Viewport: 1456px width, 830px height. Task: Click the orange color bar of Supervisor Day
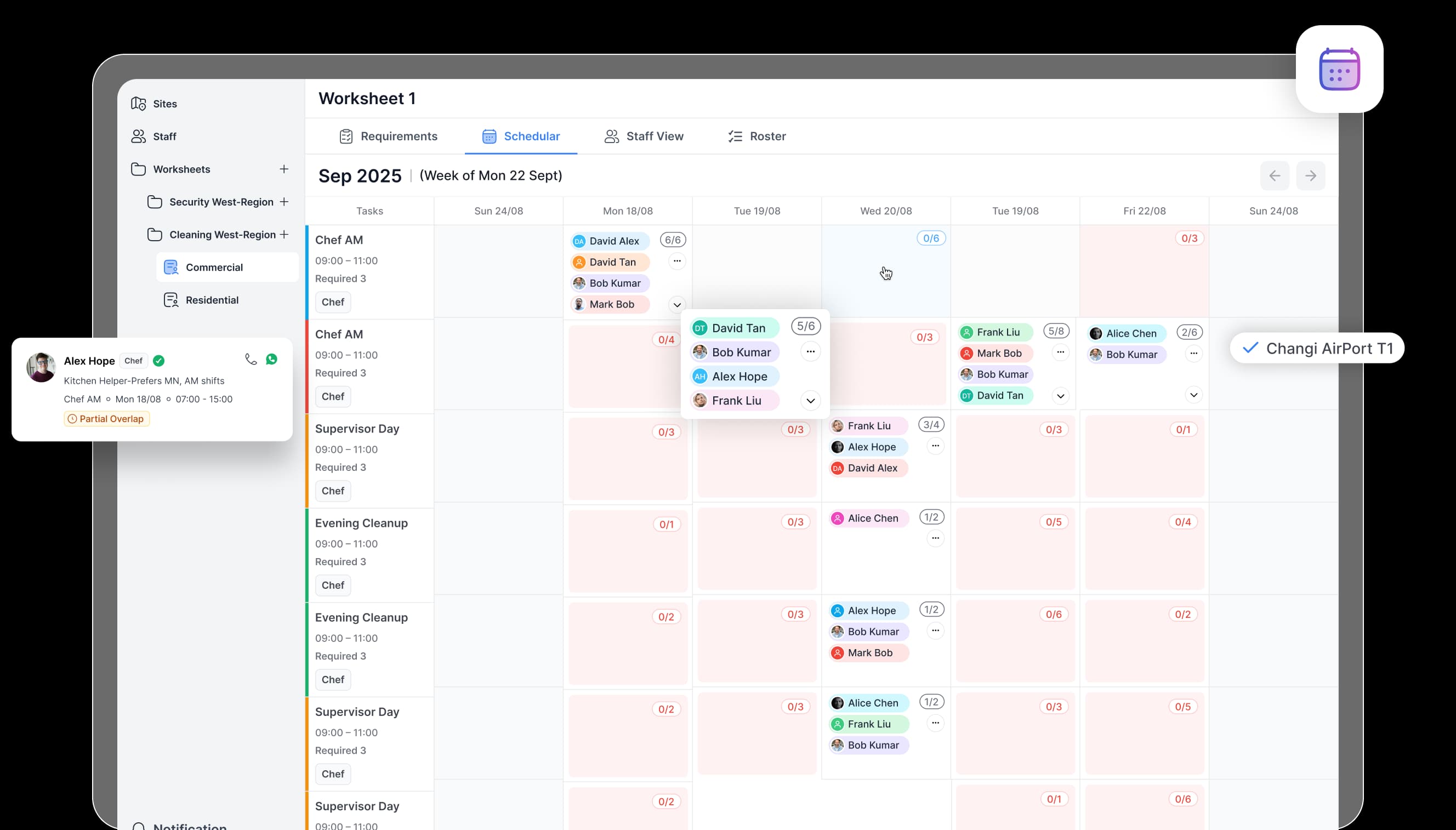(308, 461)
